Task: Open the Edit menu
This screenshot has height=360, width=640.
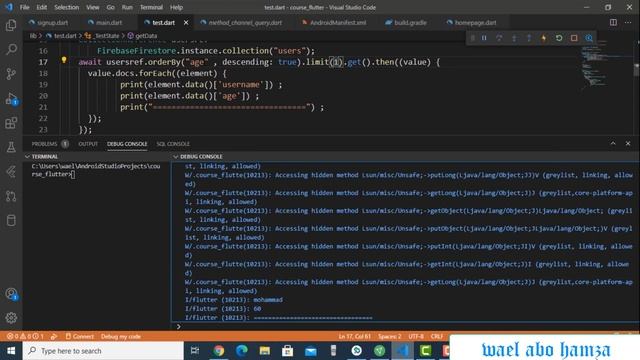Action: point(42,7)
